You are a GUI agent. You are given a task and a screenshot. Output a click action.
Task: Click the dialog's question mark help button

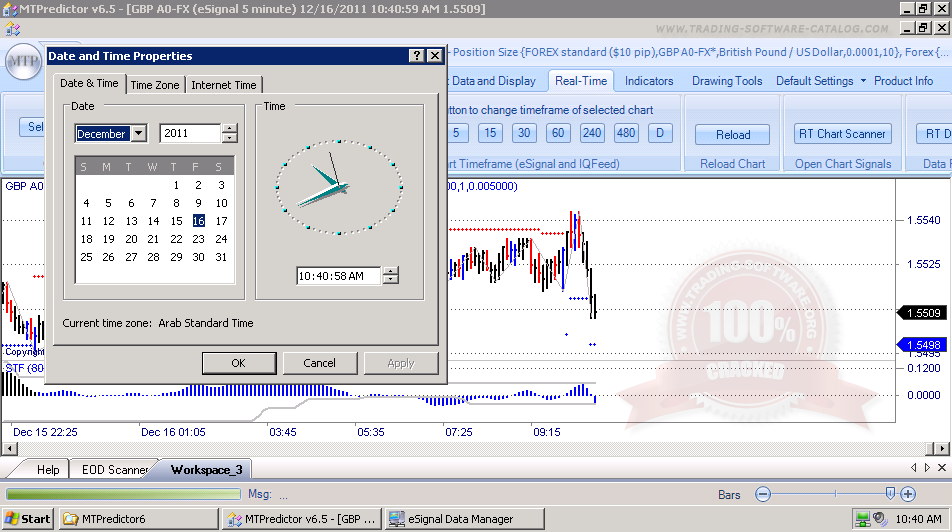coord(417,56)
